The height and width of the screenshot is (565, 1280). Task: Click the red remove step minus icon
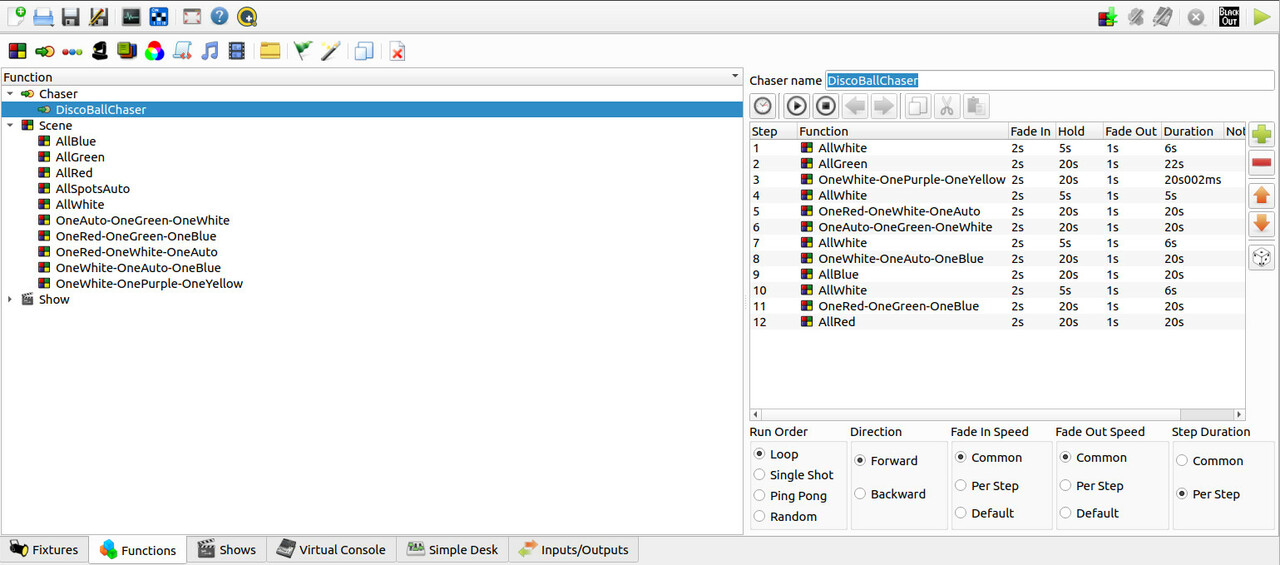(1262, 165)
